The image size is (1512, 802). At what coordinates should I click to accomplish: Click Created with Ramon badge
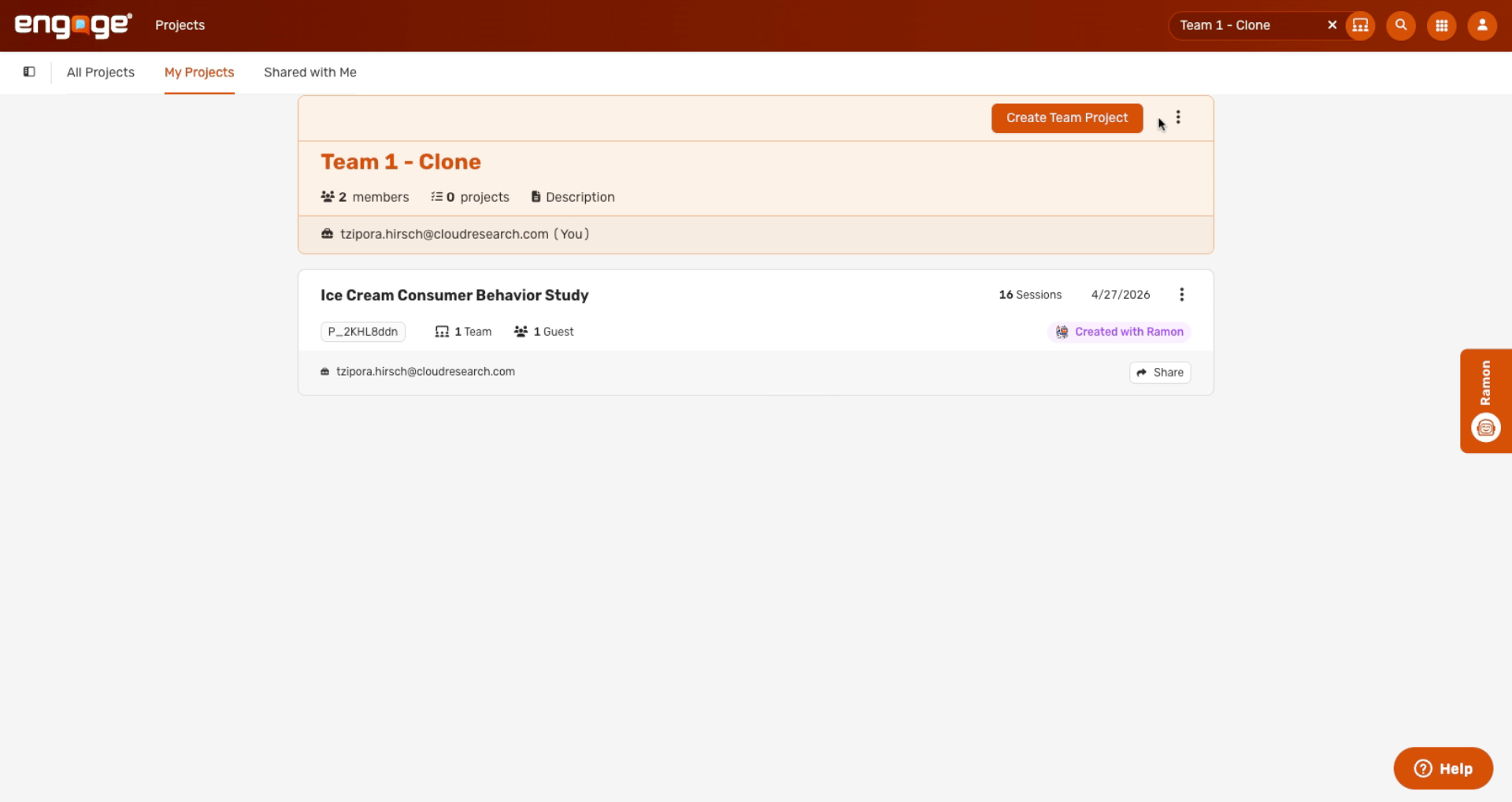1119,332
